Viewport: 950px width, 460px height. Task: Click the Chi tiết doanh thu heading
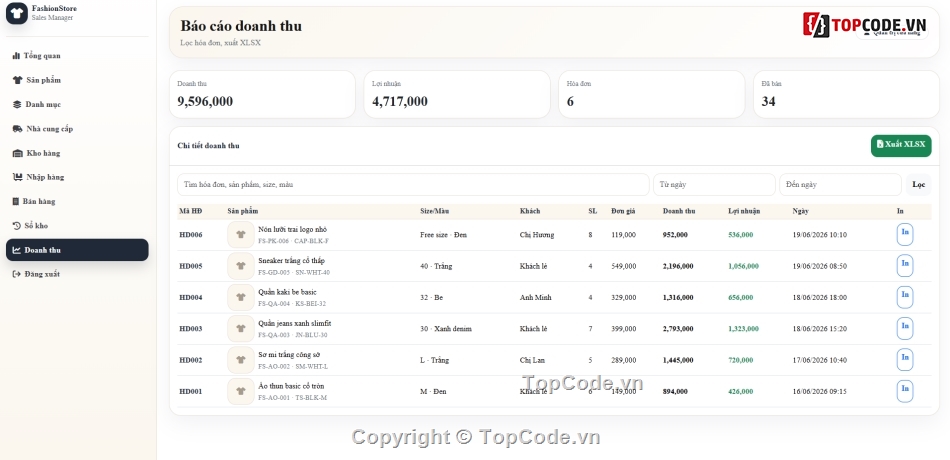coord(208,145)
